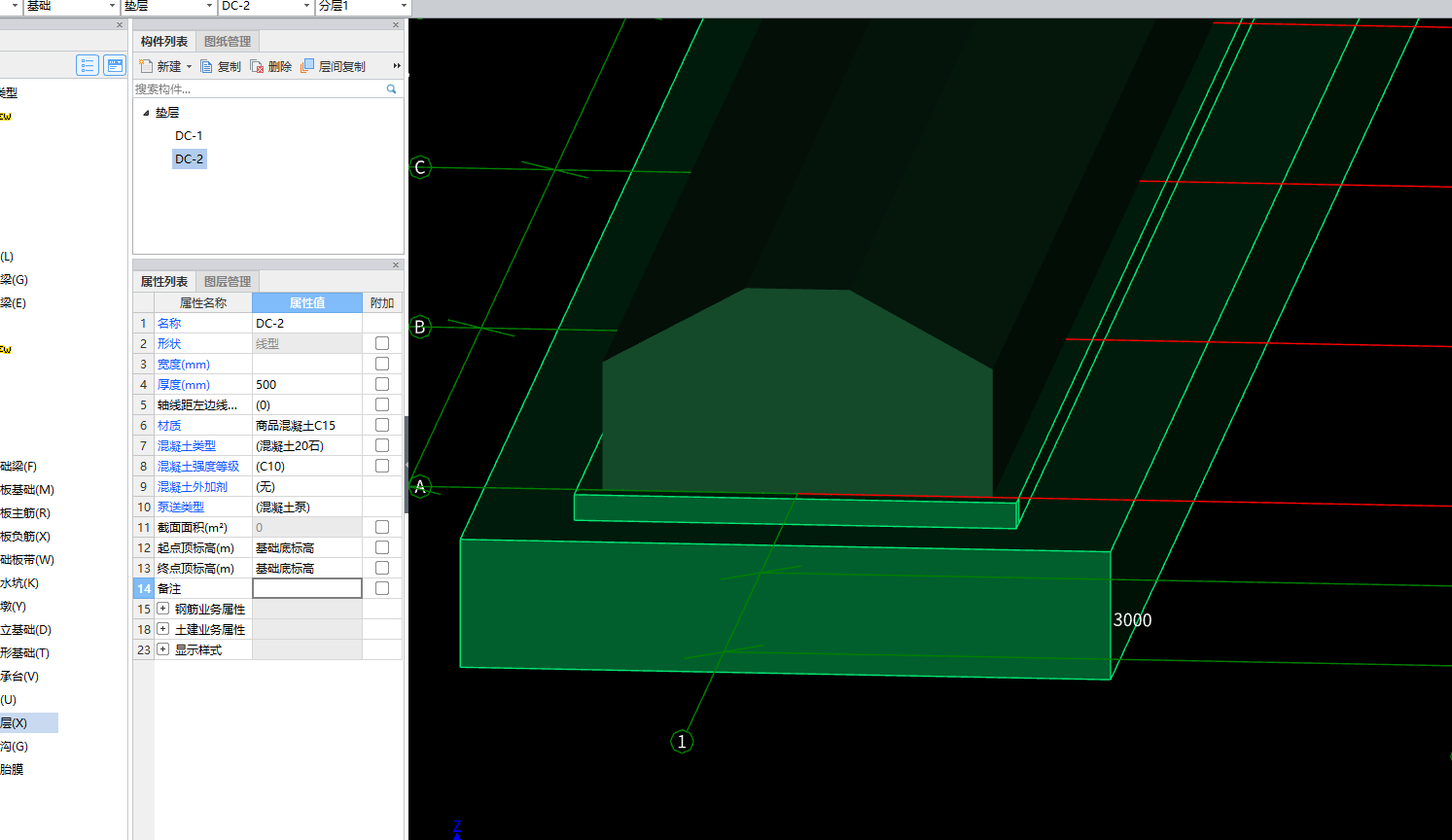The width and height of the screenshot is (1452, 840).
Task: Expand the 钢筋业务属性 group
Action: coord(163,609)
